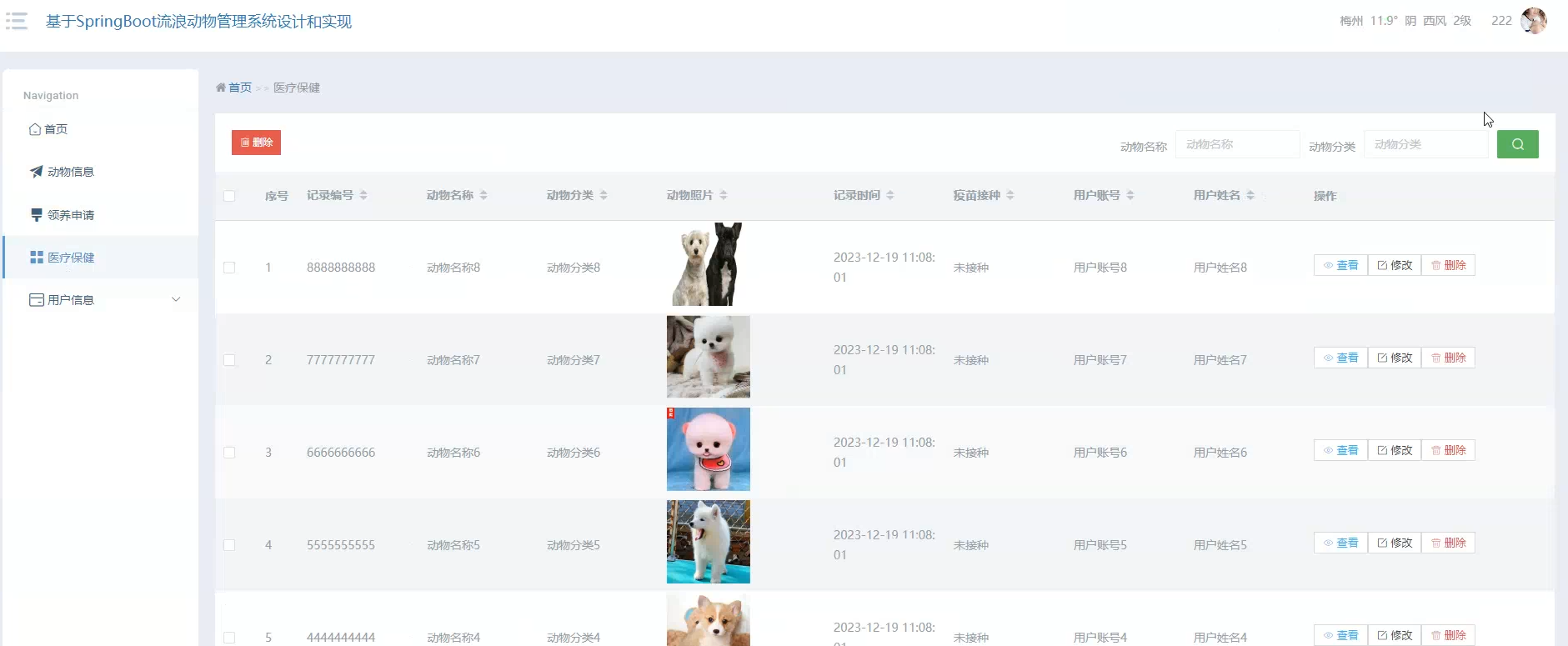The height and width of the screenshot is (646, 1568).
Task: Click the cell 用户姓名5
Action: point(1220,545)
